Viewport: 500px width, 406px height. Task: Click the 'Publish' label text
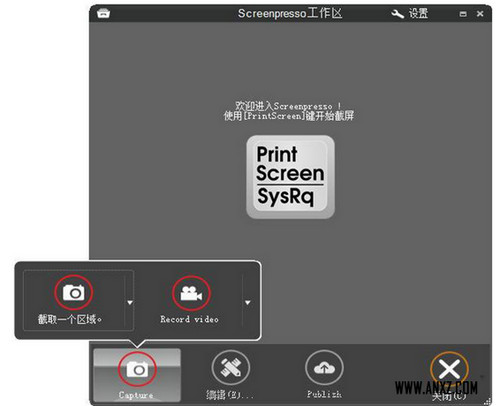(324, 394)
